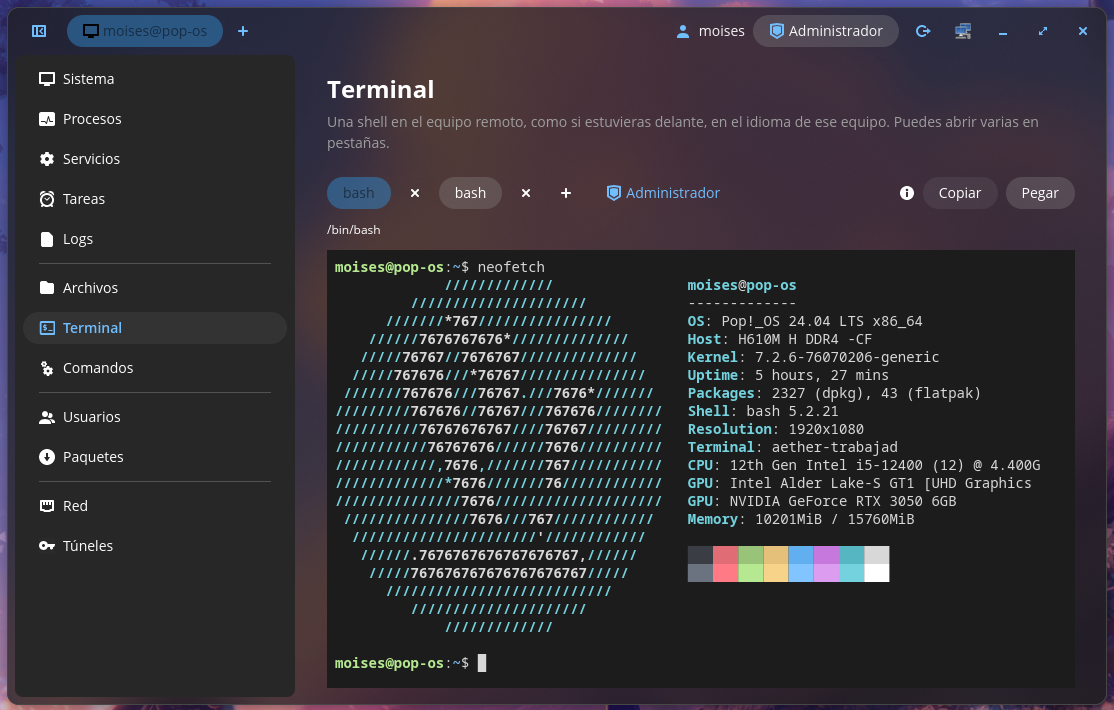The width and height of the screenshot is (1114, 710).
Task: Click the moises user profile icon
Action: pos(683,31)
